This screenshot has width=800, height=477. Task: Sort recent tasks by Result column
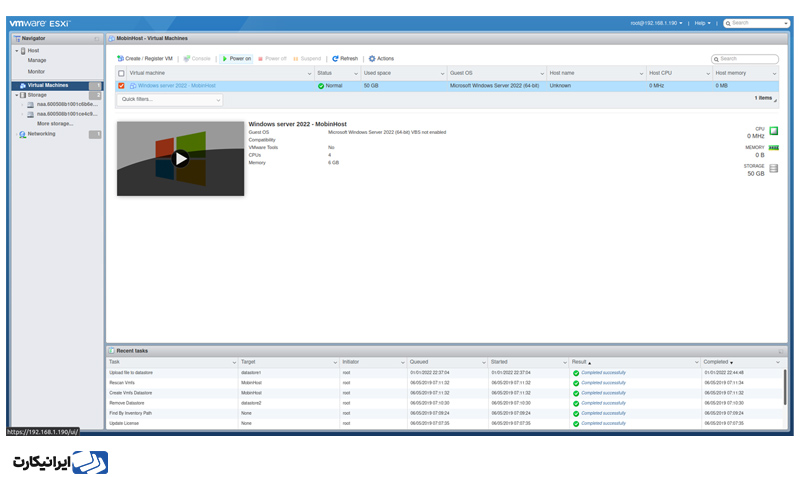coord(579,362)
